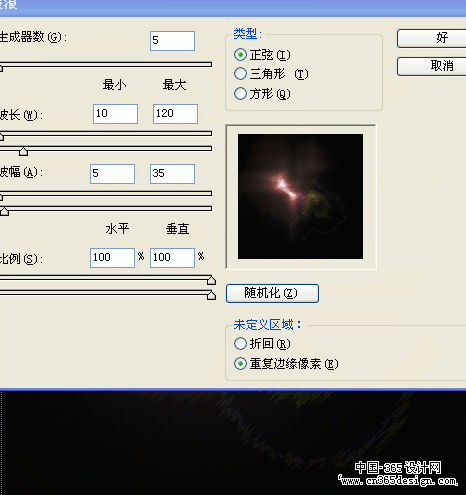Confirm with the 好 button

tap(432, 38)
